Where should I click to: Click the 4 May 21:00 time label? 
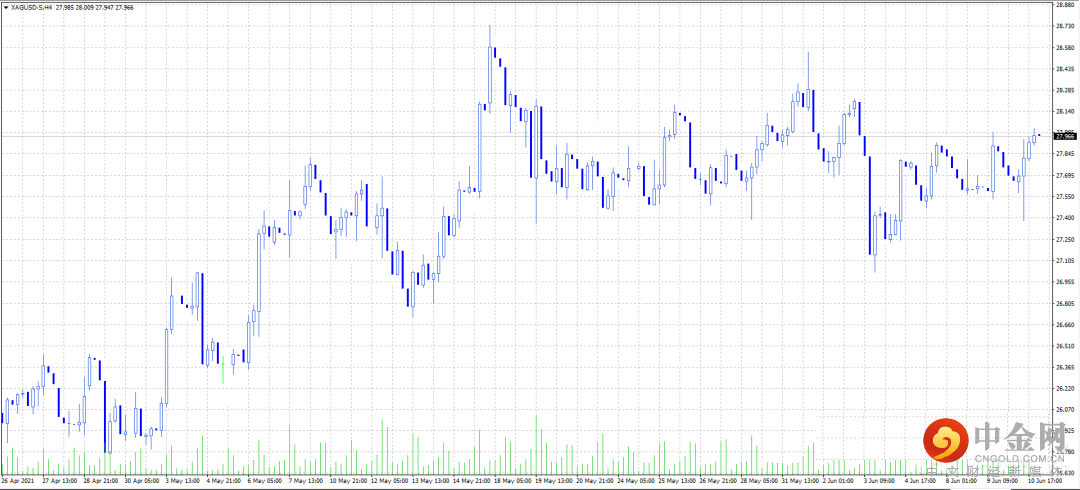(225, 479)
